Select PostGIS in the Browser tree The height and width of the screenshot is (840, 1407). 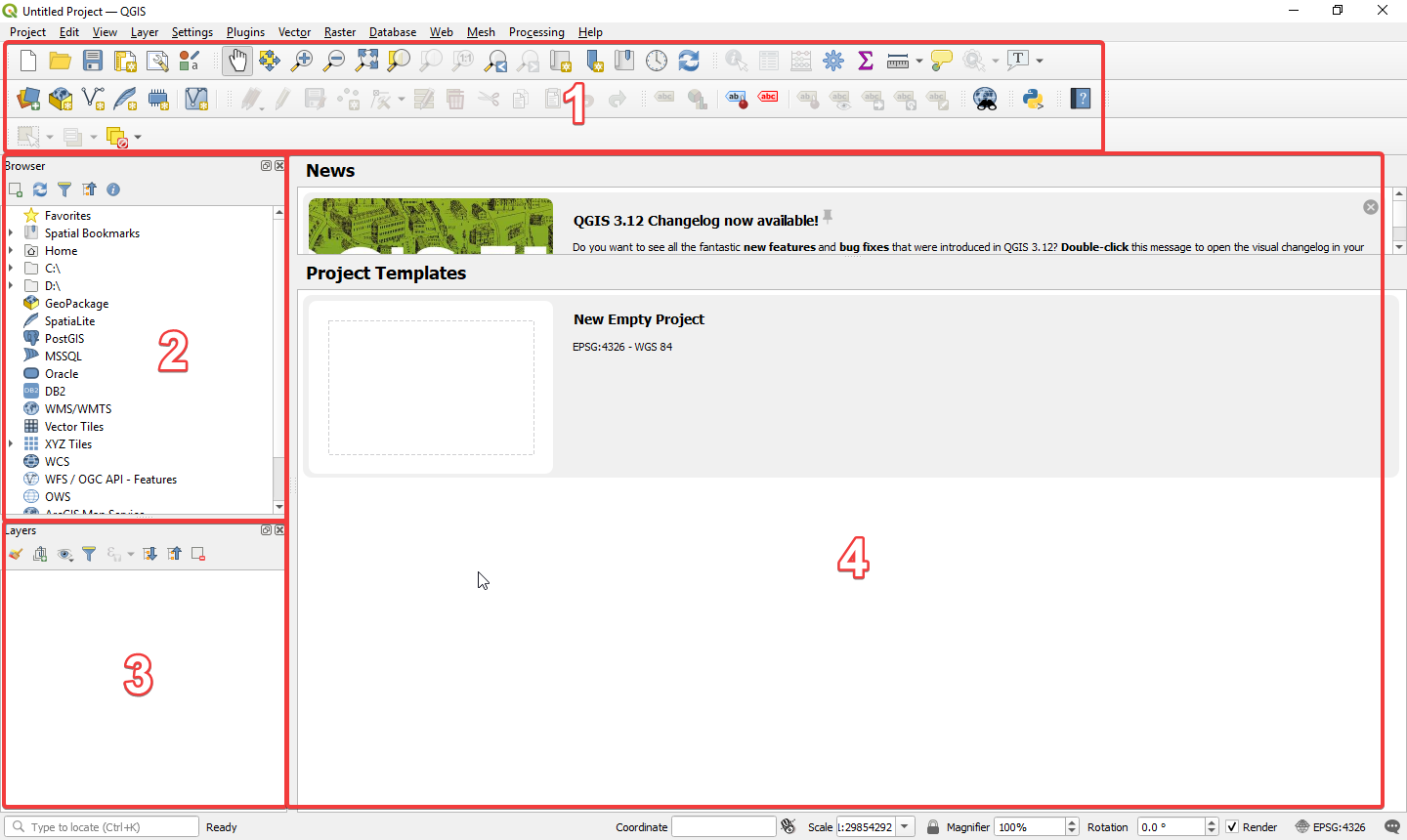tap(64, 339)
